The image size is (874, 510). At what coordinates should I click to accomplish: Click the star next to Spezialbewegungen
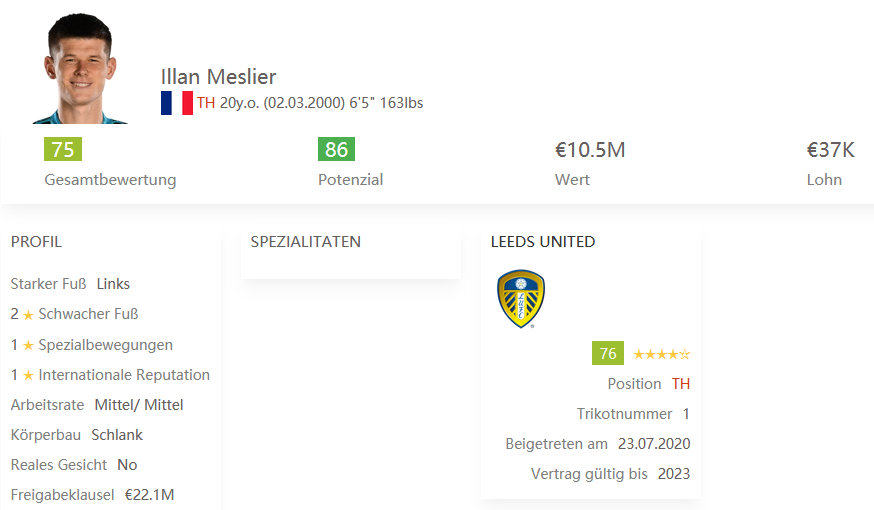pos(28,346)
